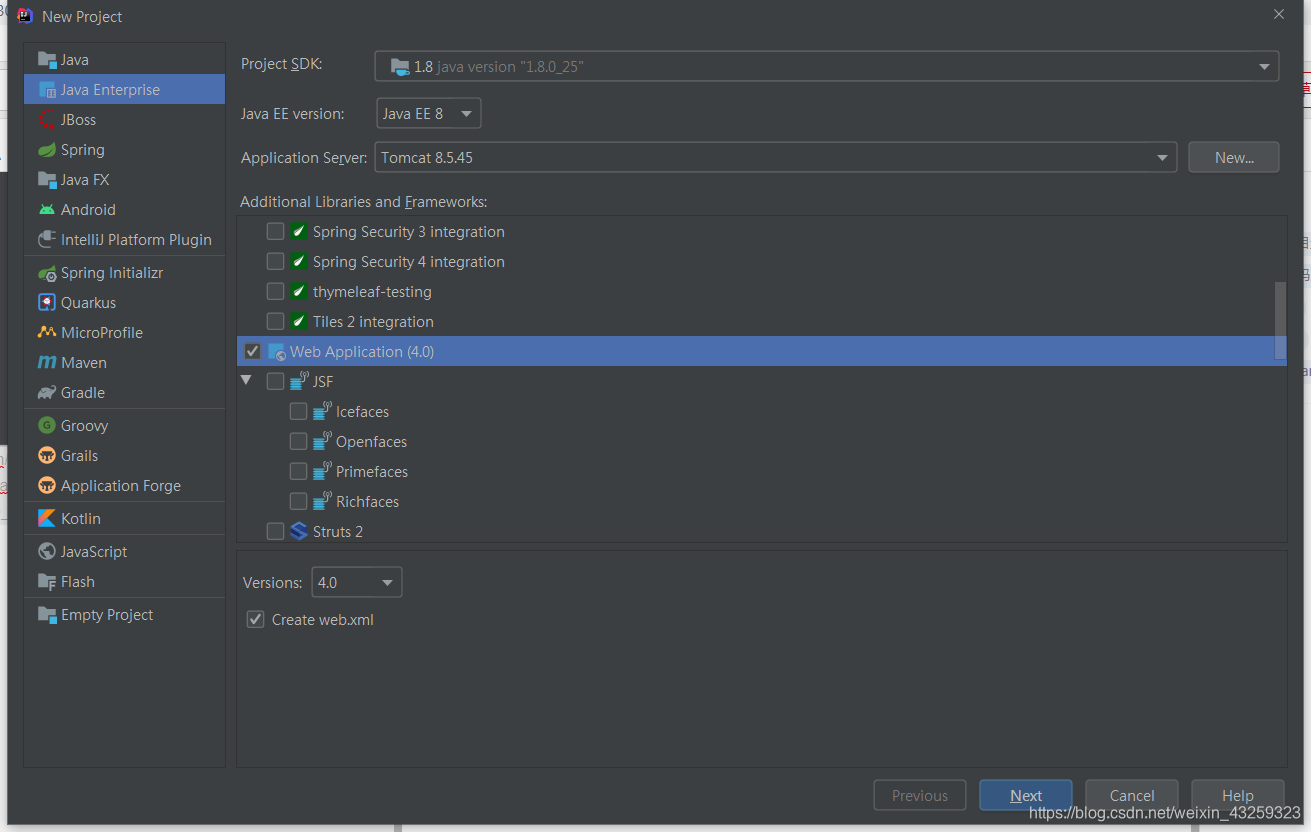Uncheck the Web Application (4.0) checkbox

tap(252, 352)
